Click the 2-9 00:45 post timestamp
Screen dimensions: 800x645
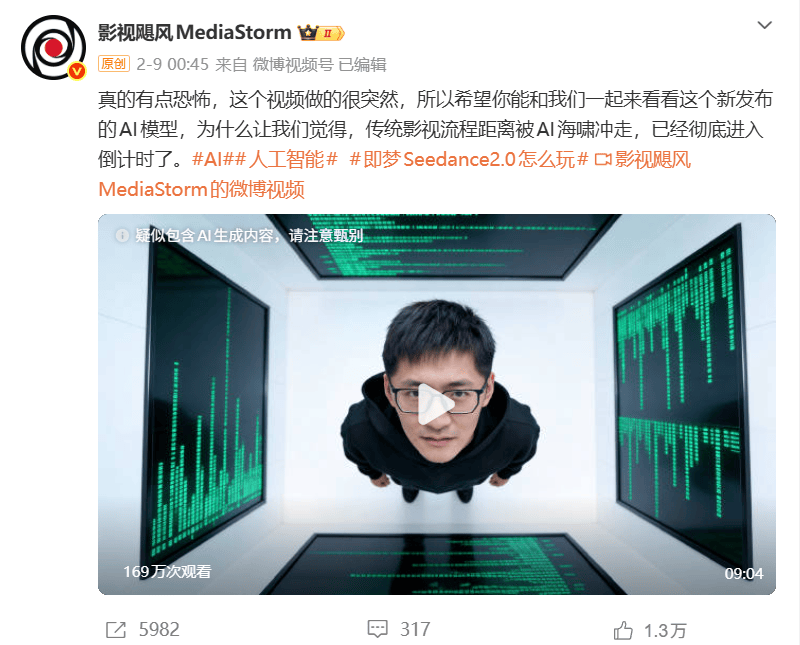[x=172, y=64]
